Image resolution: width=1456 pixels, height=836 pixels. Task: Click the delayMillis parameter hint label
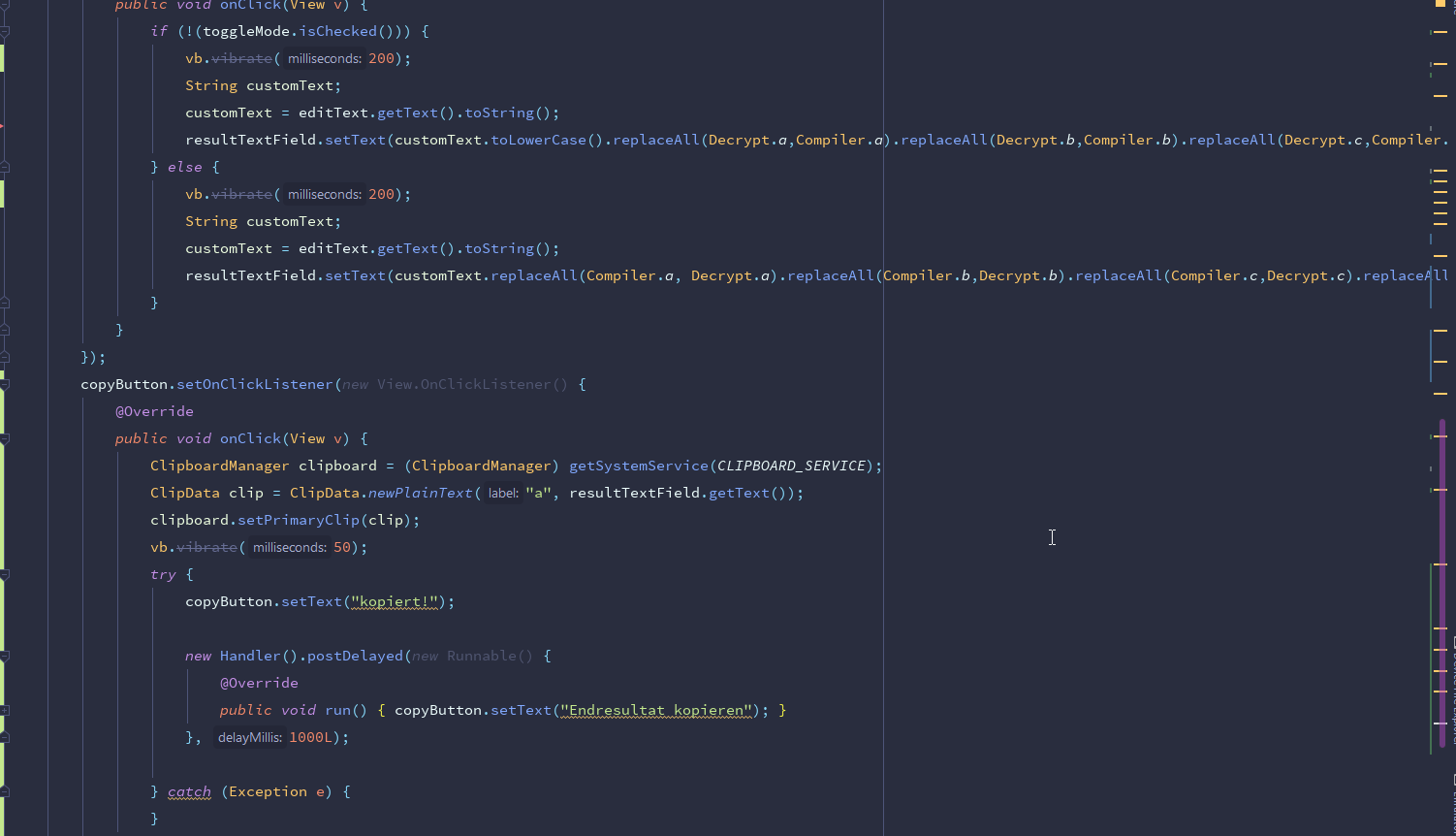tap(249, 738)
